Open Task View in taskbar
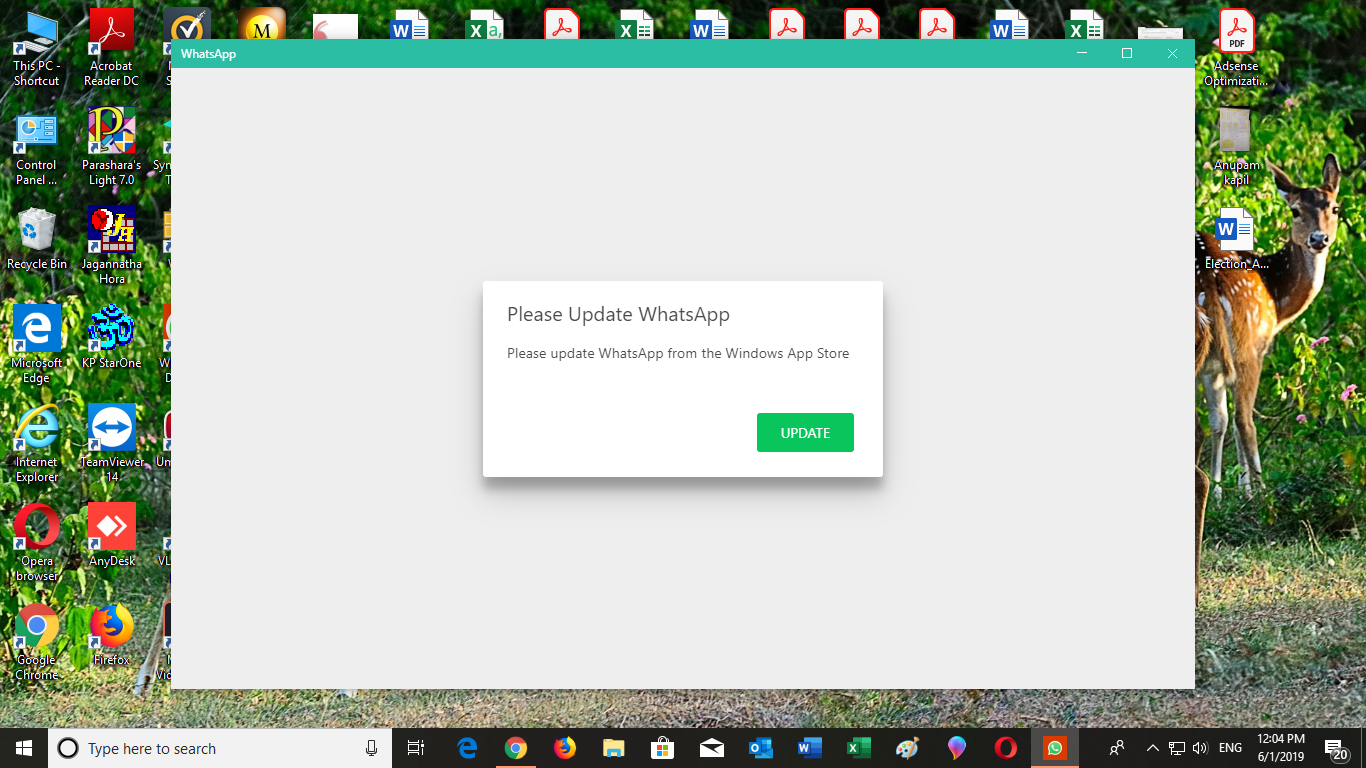This screenshot has height=768, width=1366. (416, 748)
